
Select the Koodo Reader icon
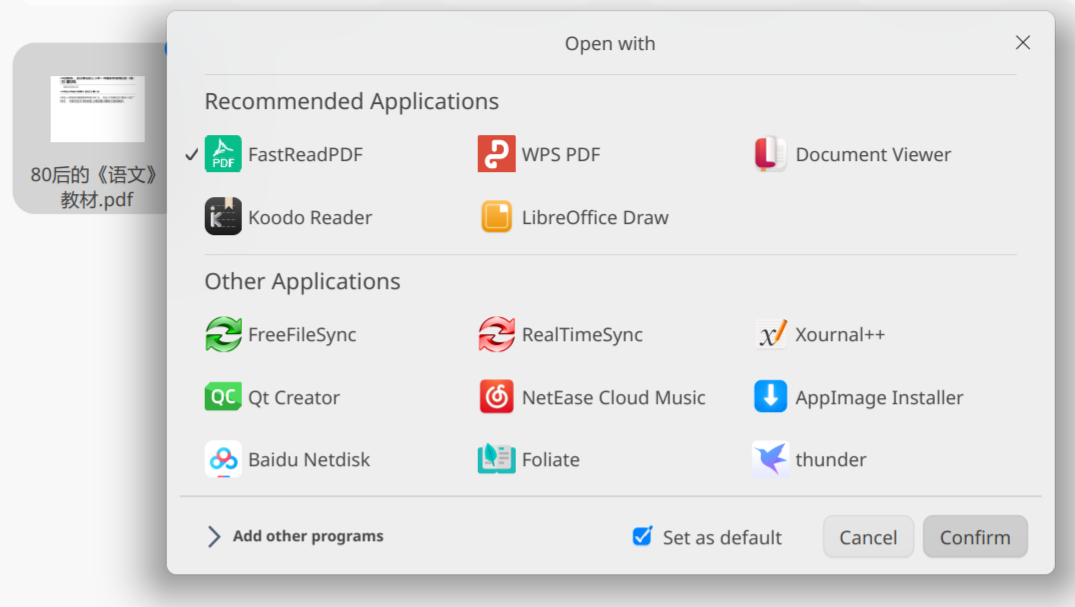tap(223, 217)
